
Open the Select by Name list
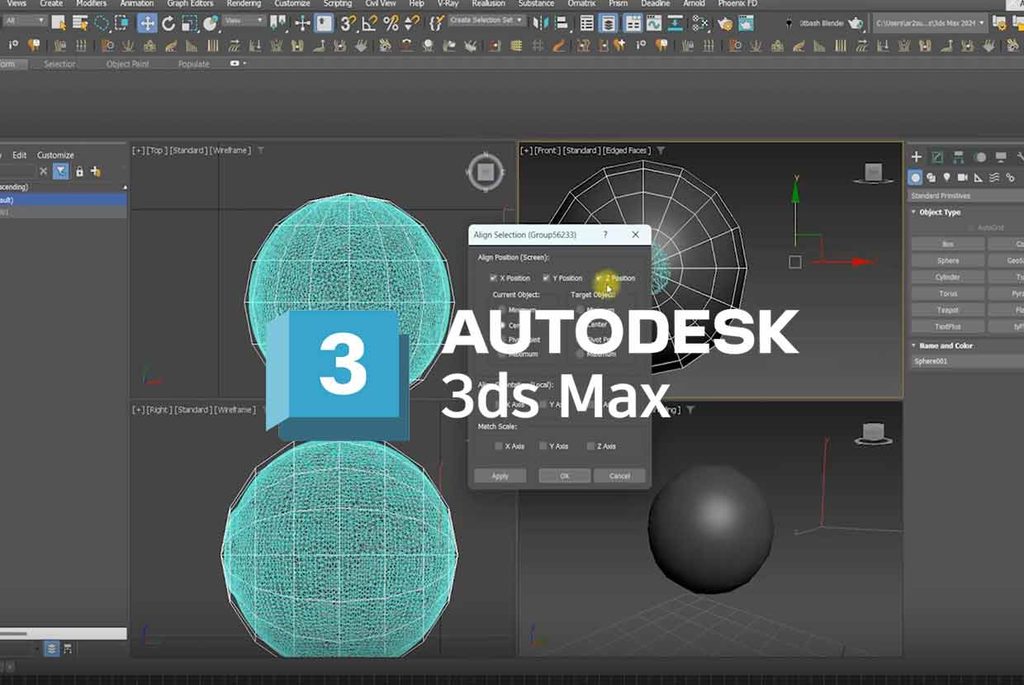80,24
